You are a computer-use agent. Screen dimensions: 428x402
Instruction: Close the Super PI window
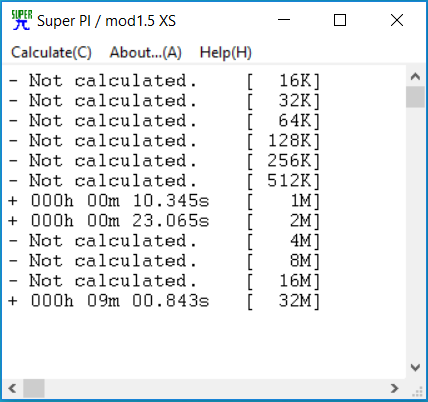pos(397,20)
